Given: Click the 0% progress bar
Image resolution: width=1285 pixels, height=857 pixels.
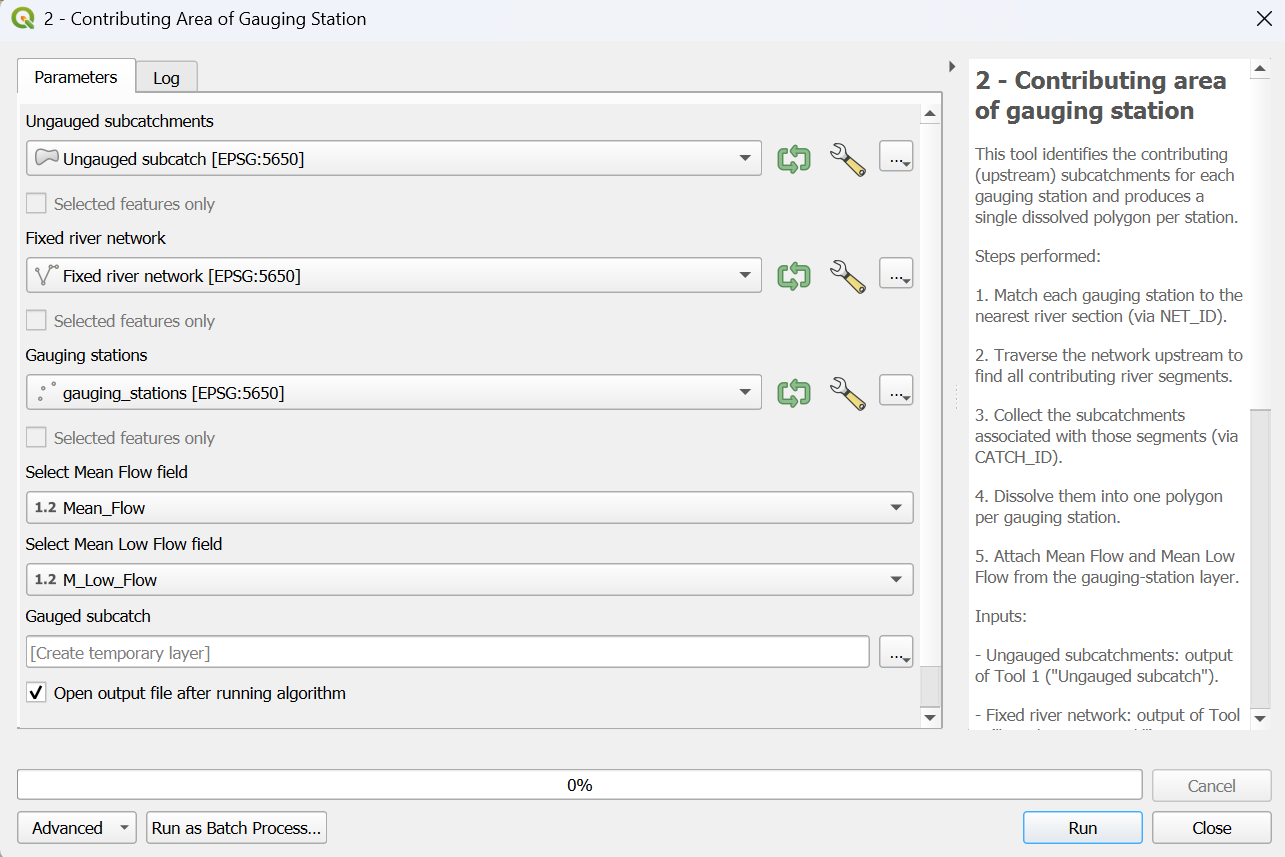Looking at the screenshot, I should [x=580, y=785].
